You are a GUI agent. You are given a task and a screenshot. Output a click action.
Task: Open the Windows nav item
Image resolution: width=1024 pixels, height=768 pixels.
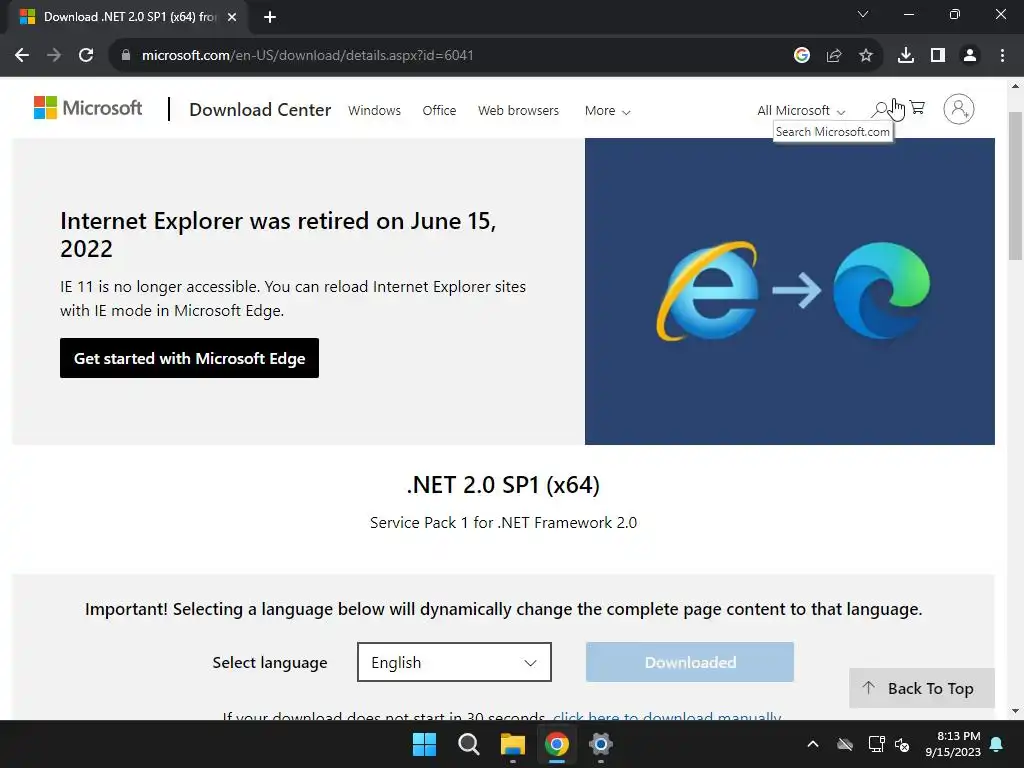click(x=374, y=110)
